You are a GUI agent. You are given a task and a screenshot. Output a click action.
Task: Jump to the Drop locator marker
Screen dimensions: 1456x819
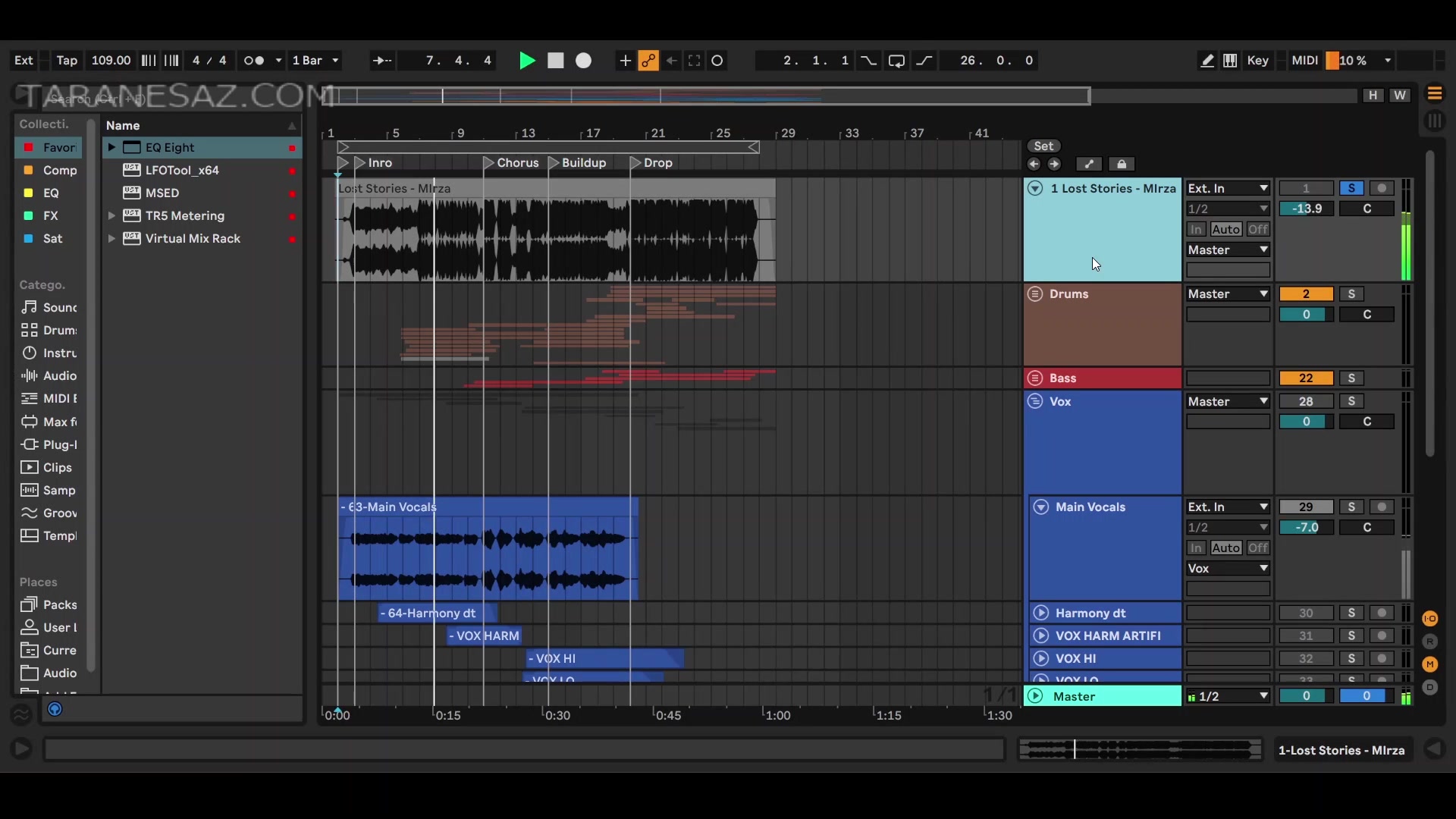pos(637,163)
